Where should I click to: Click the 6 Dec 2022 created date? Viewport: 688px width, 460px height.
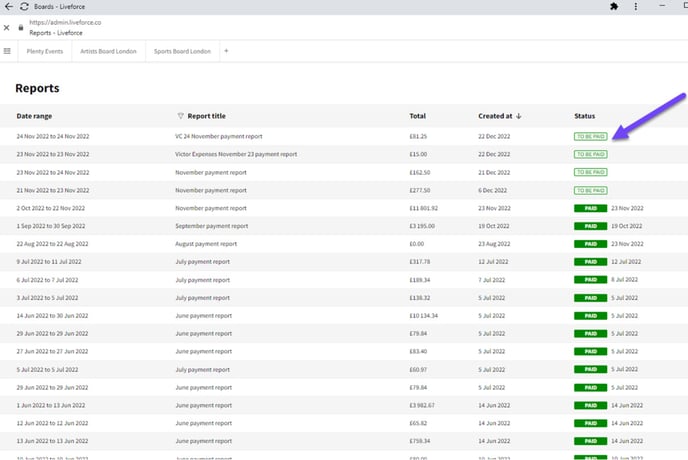coord(492,190)
